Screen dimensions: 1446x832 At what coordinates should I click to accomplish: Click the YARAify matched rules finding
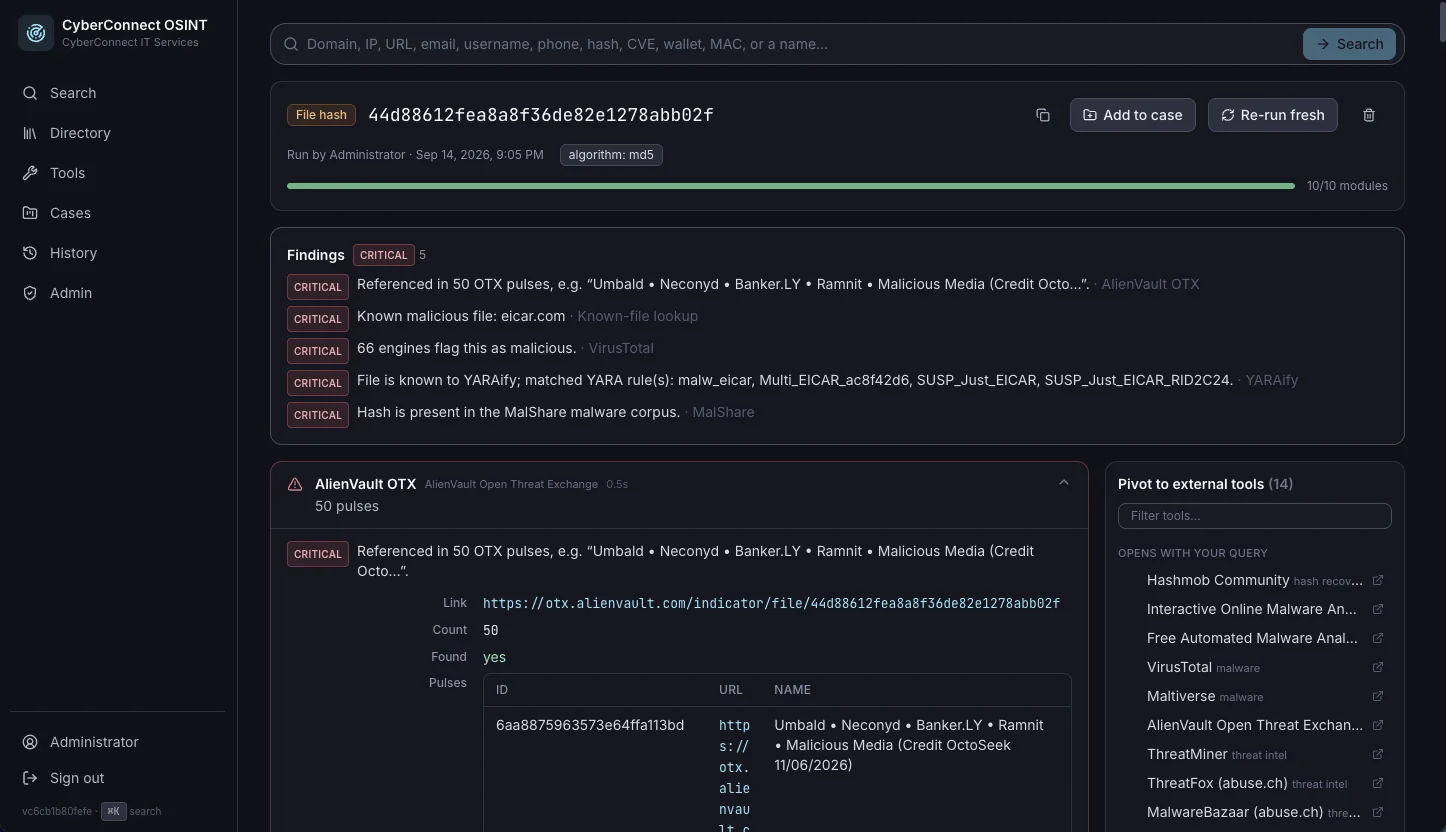795,380
